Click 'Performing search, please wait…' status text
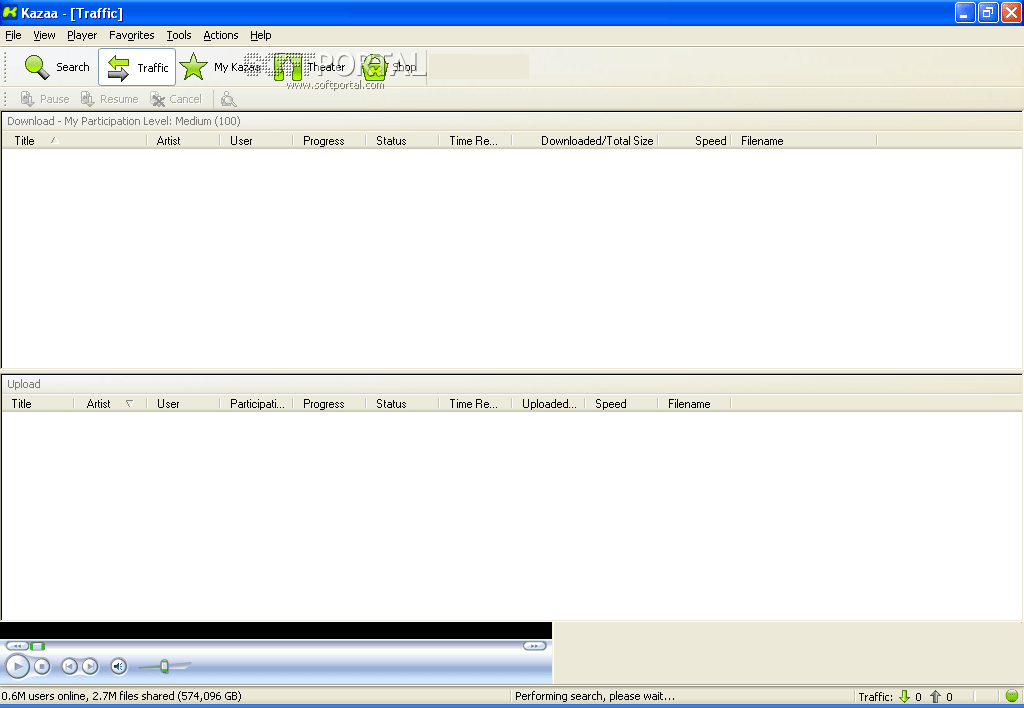The image size is (1024, 708). tap(595, 696)
